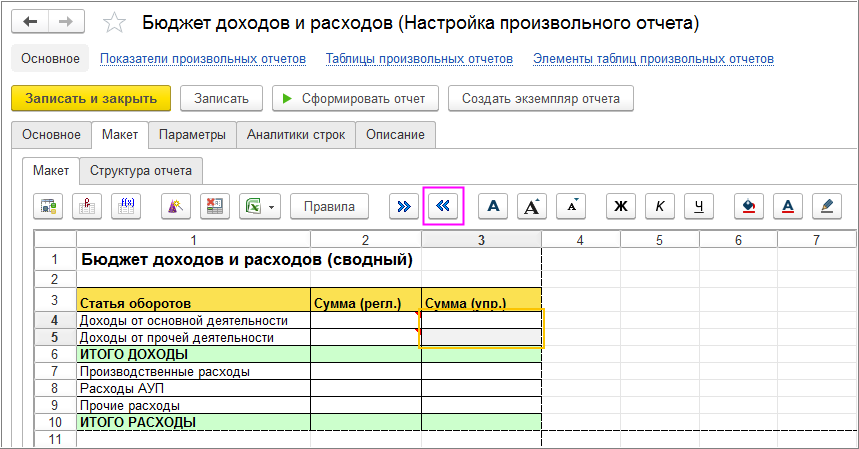Toggle bold formatting (Ж)
Image resolution: width=859 pixels, height=449 pixels.
click(x=620, y=206)
